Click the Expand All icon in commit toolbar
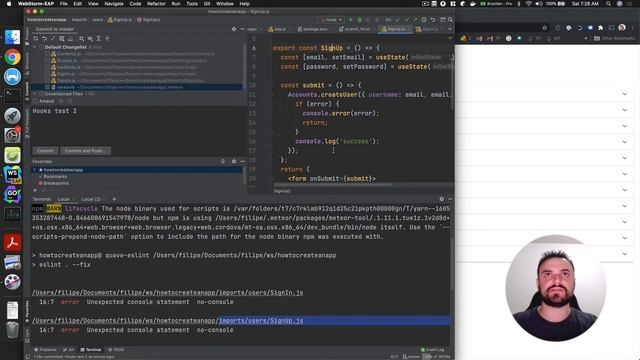Viewport: 640px width, 360px height. pos(98,38)
